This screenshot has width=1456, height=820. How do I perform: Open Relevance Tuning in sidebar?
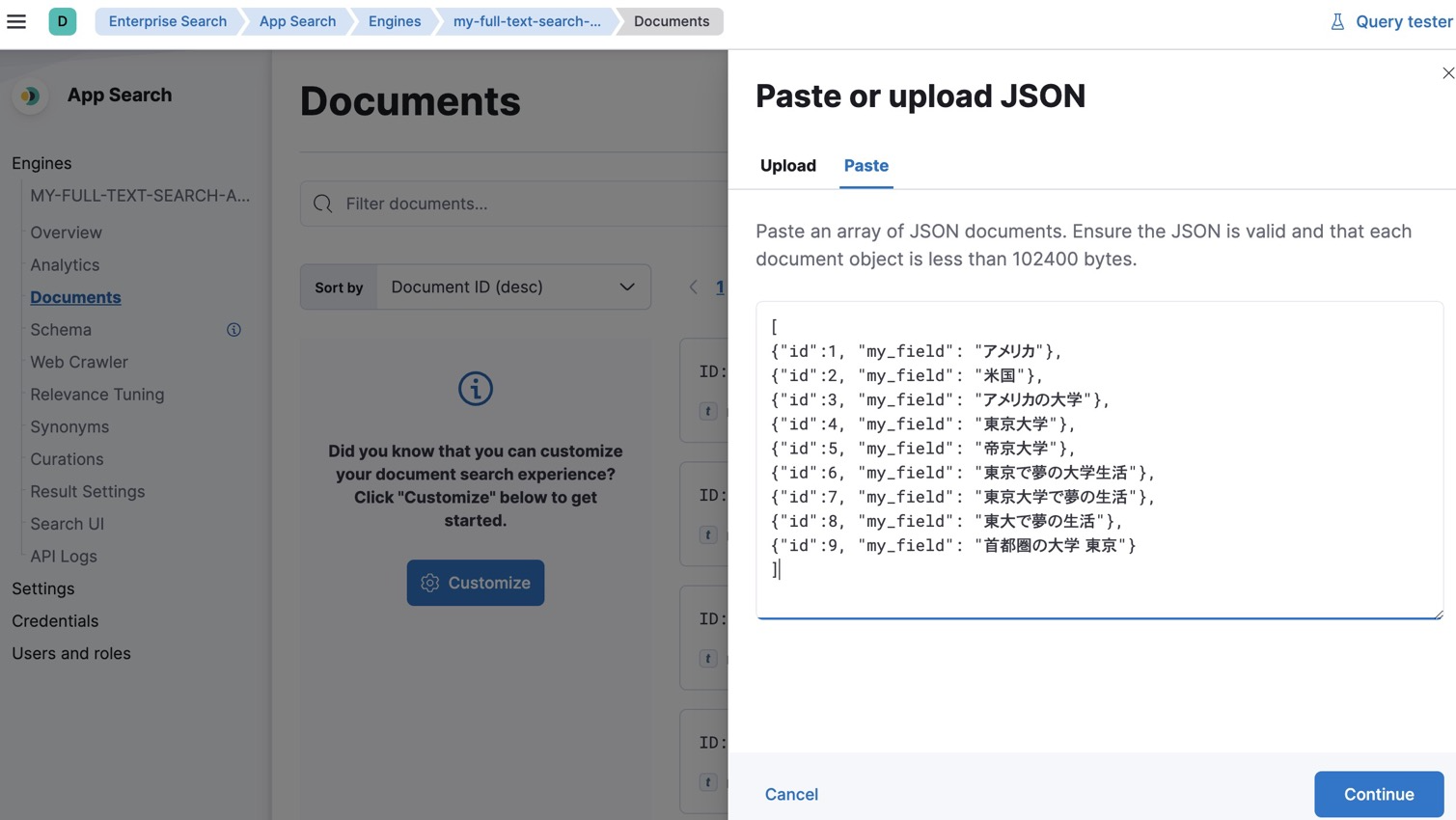click(97, 395)
